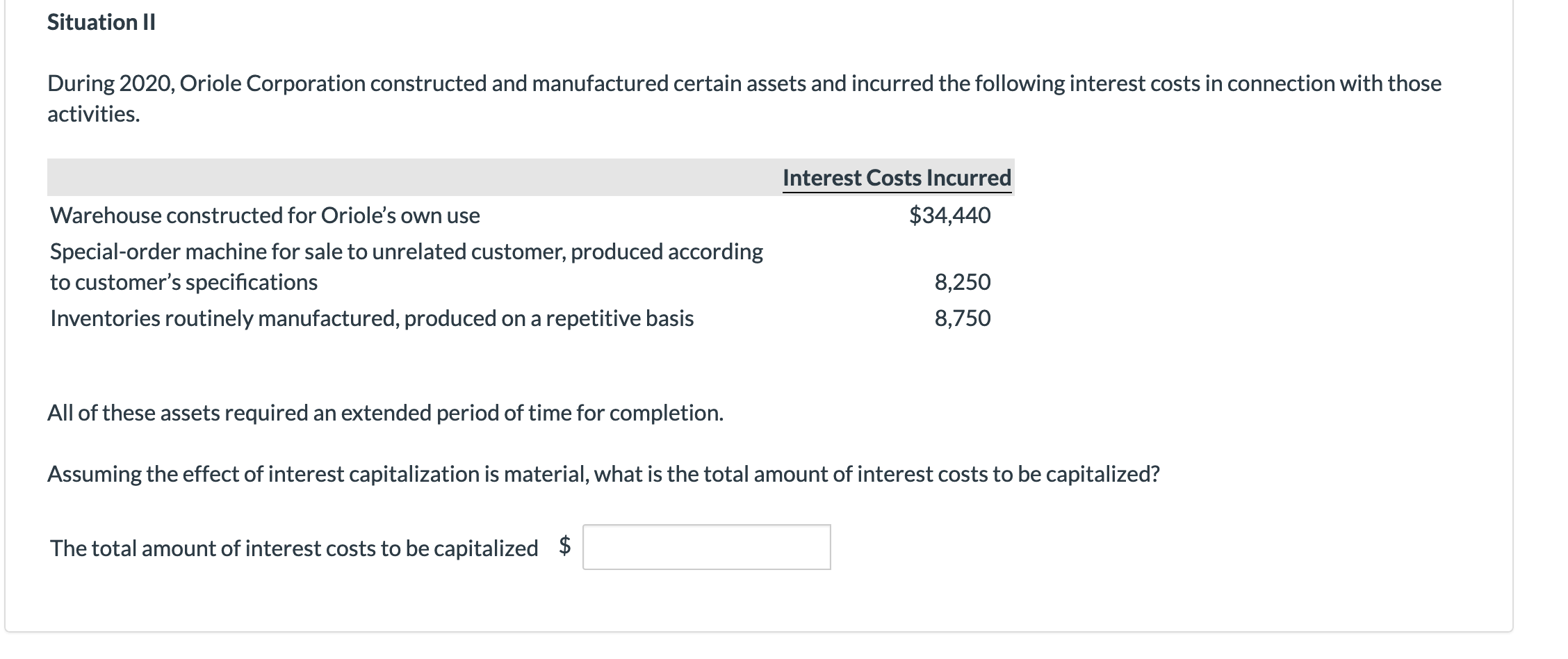The width and height of the screenshot is (1568, 659).
Task: Click the empty gray area of table header
Action: pyautogui.click(x=410, y=178)
